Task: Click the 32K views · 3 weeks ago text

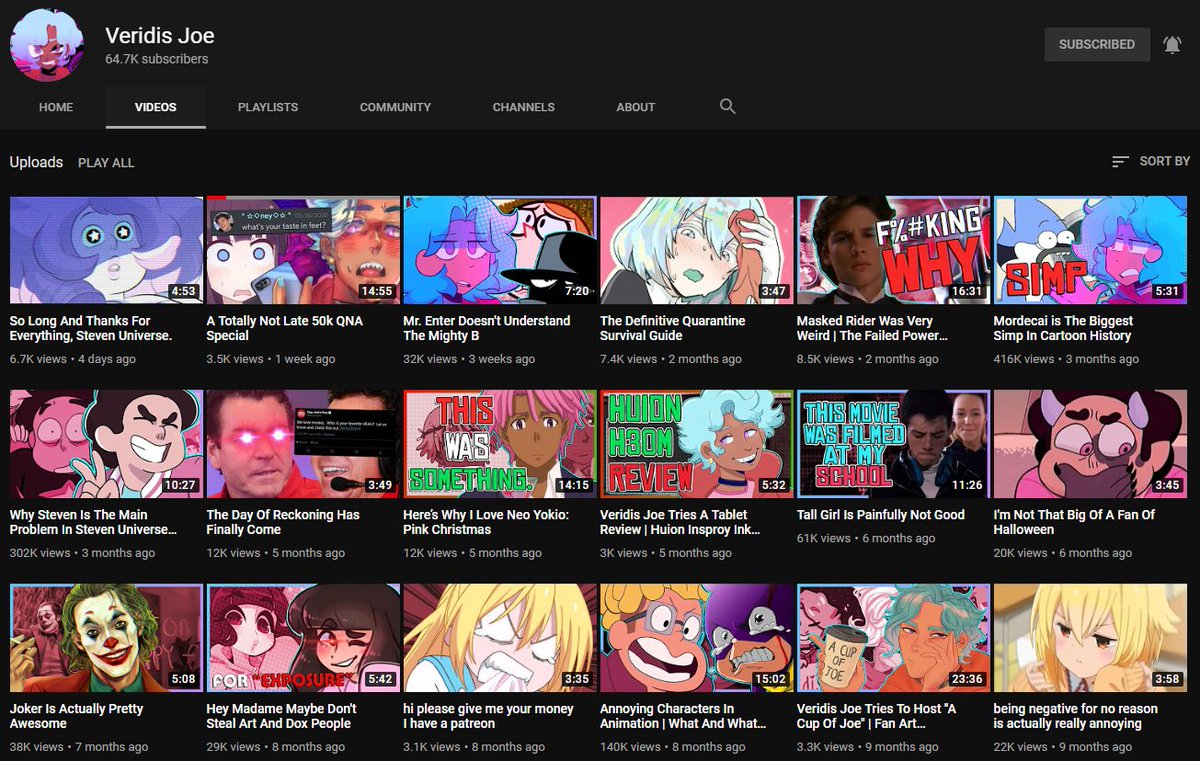Action: (469, 359)
